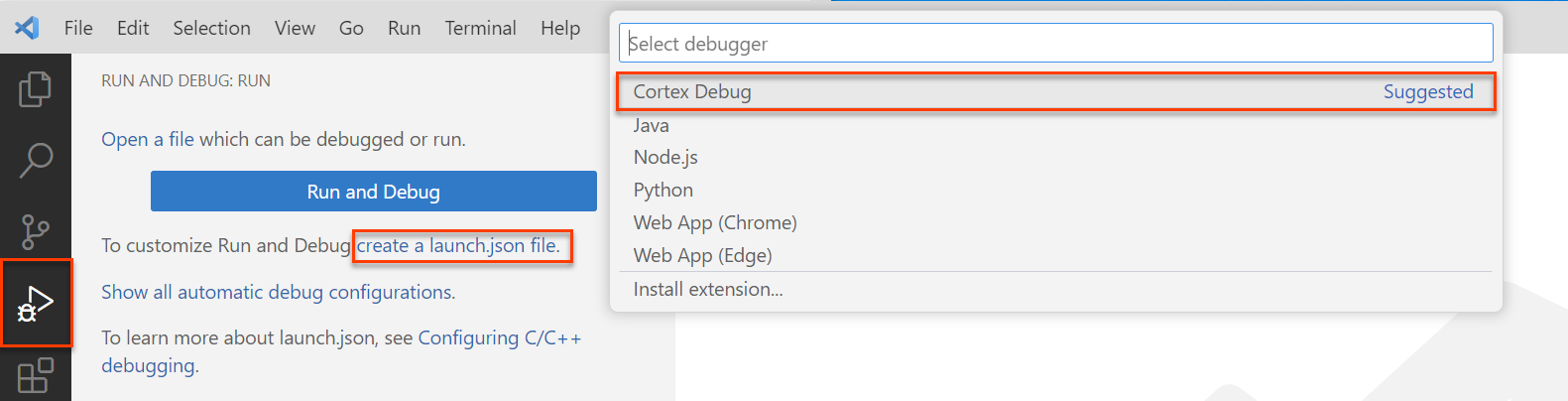The height and width of the screenshot is (401, 1568).
Task: Open the Edit menu
Action: [133, 28]
